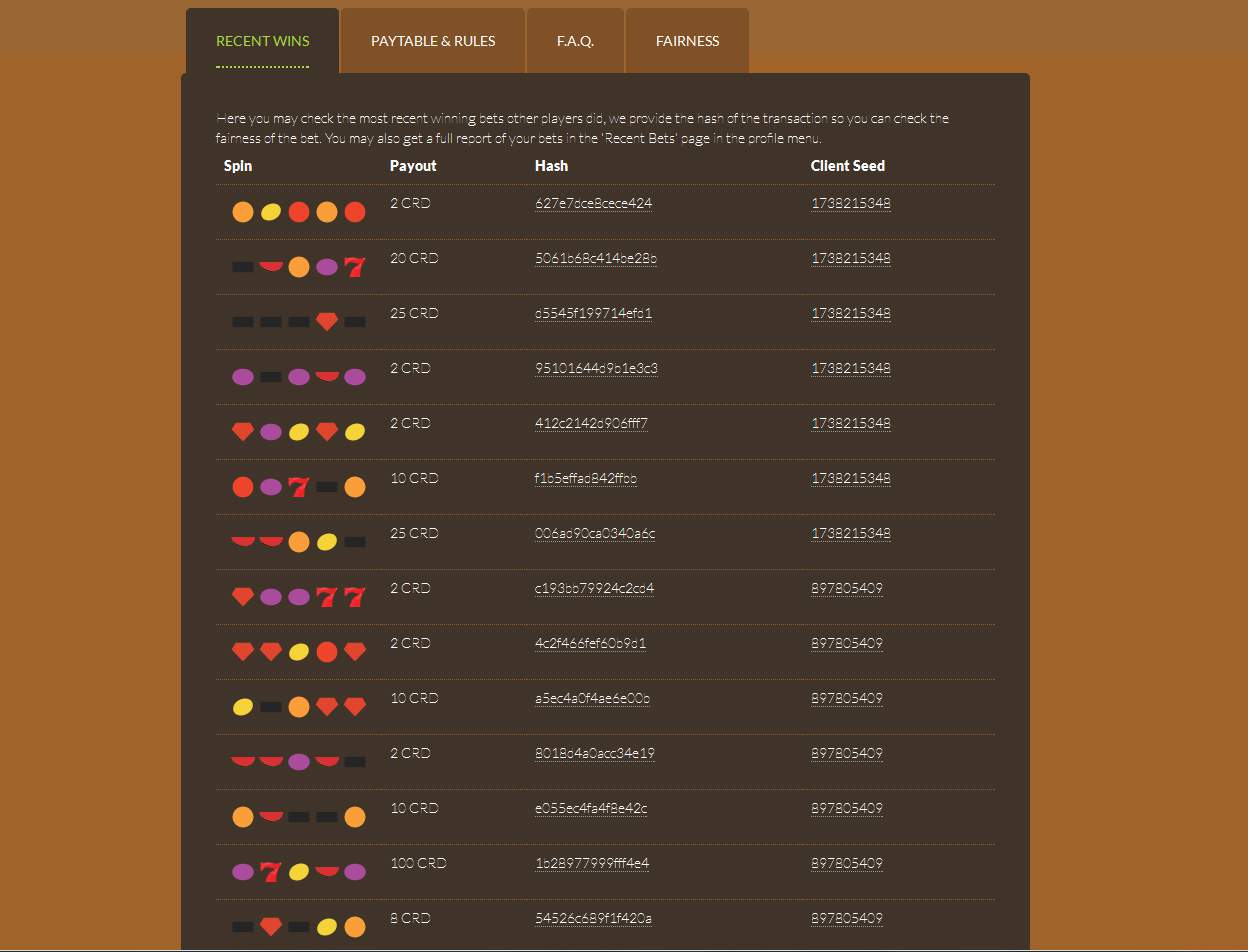Image resolution: width=1248 pixels, height=952 pixels.
Task: Click client seed in the 627e7dce8cece424 row
Action: [850, 203]
